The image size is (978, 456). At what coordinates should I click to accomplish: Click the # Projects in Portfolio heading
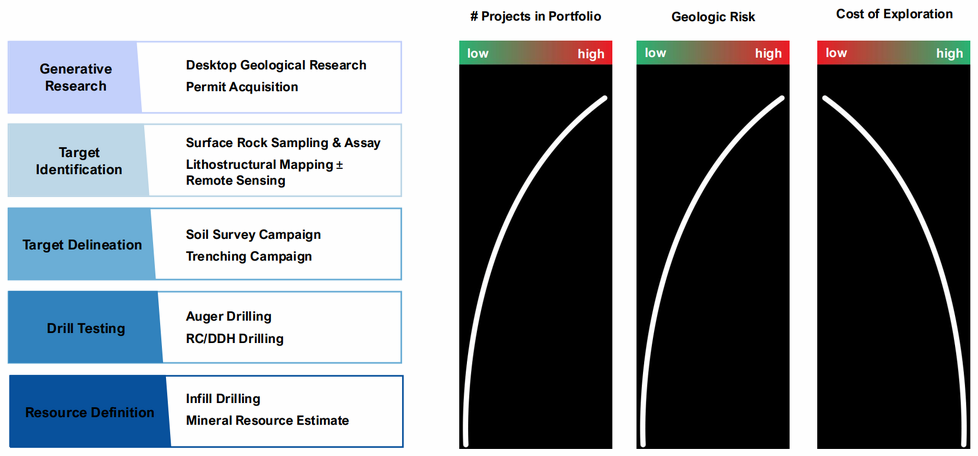tap(535, 17)
